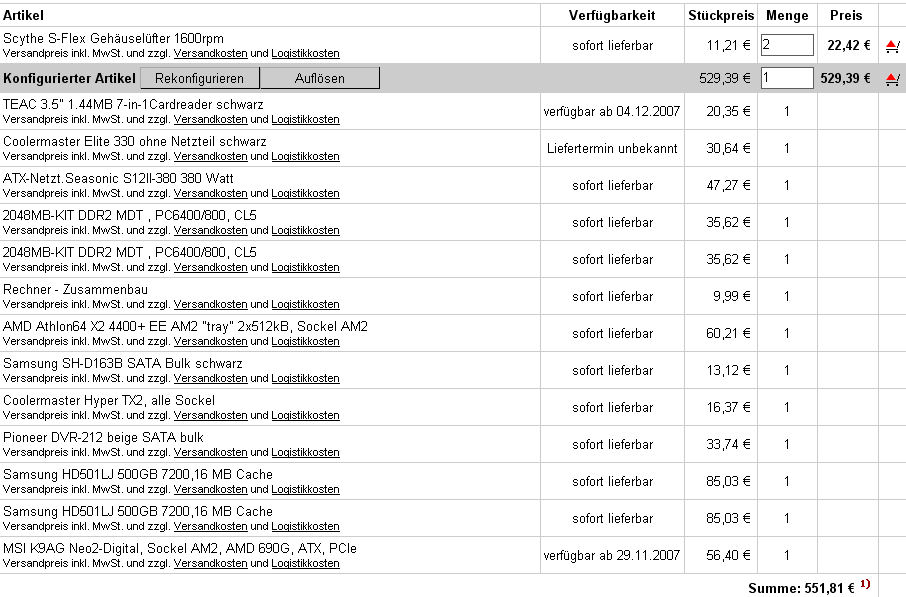Click the Auflösen button
The image size is (906, 597).
(x=320, y=78)
